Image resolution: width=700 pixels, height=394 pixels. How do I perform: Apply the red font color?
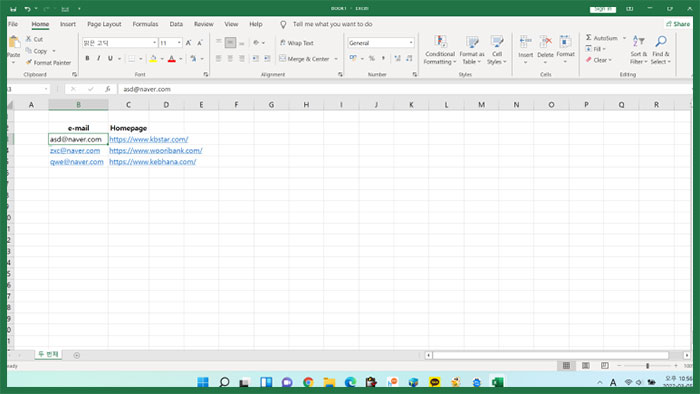[171, 58]
